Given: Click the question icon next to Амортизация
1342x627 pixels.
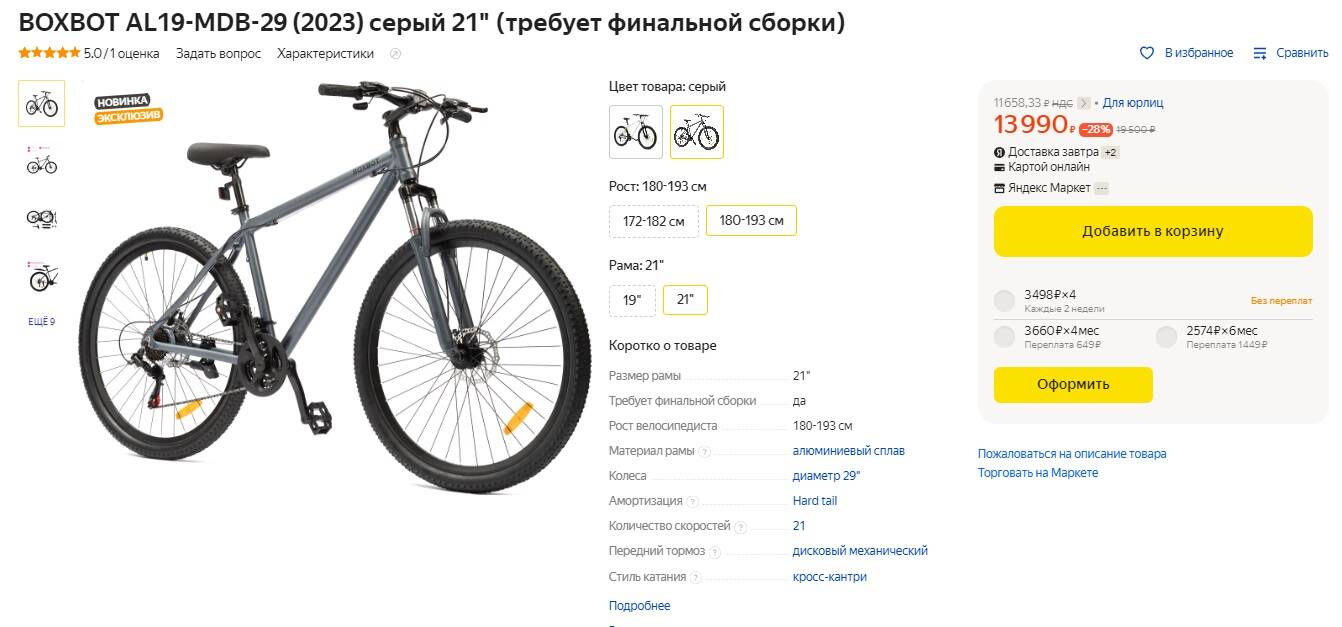Looking at the screenshot, I should point(693,502).
